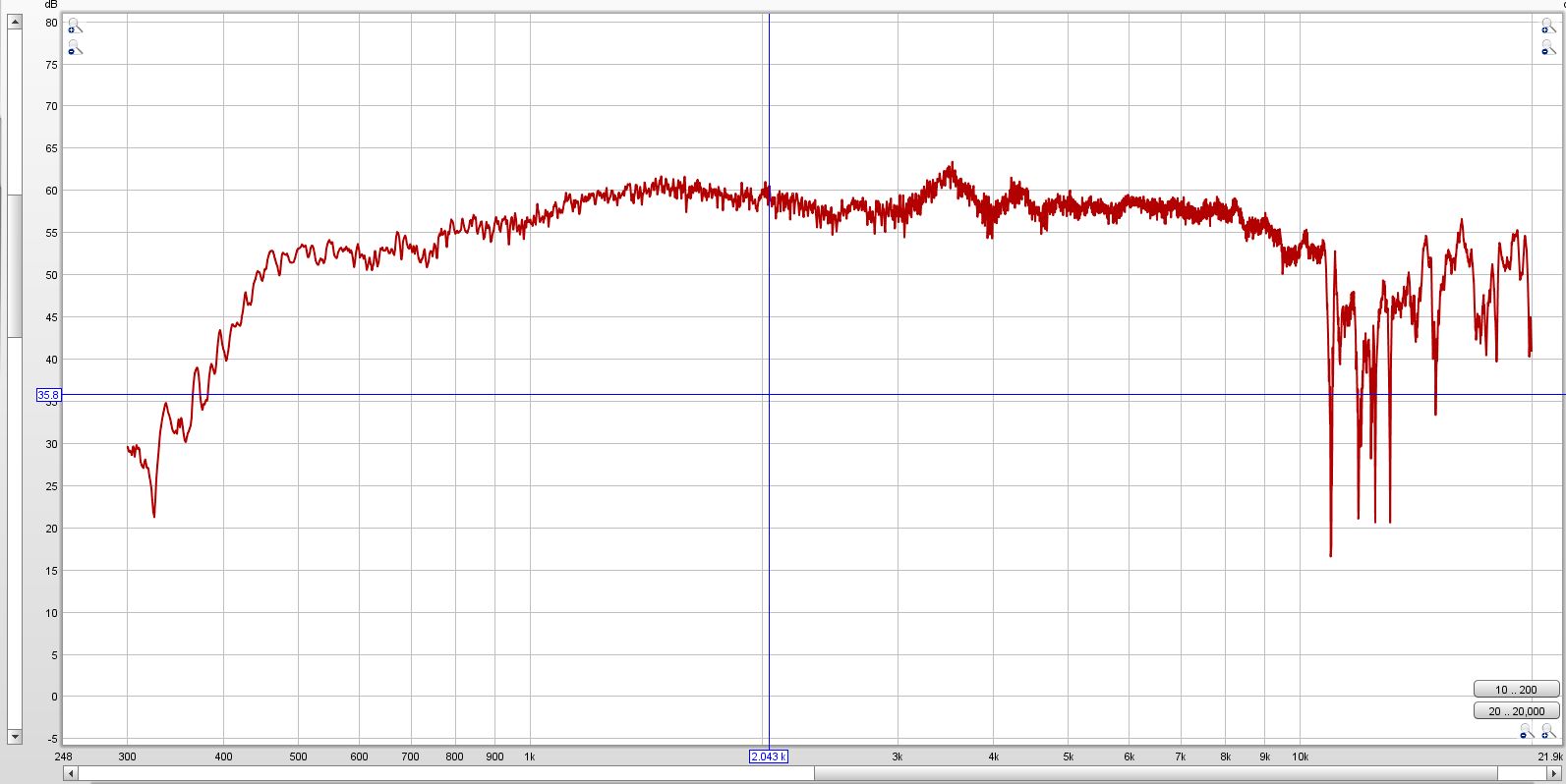Zoom out vertically using top-left magnifier minus
The image size is (1566, 784).
coord(75,47)
